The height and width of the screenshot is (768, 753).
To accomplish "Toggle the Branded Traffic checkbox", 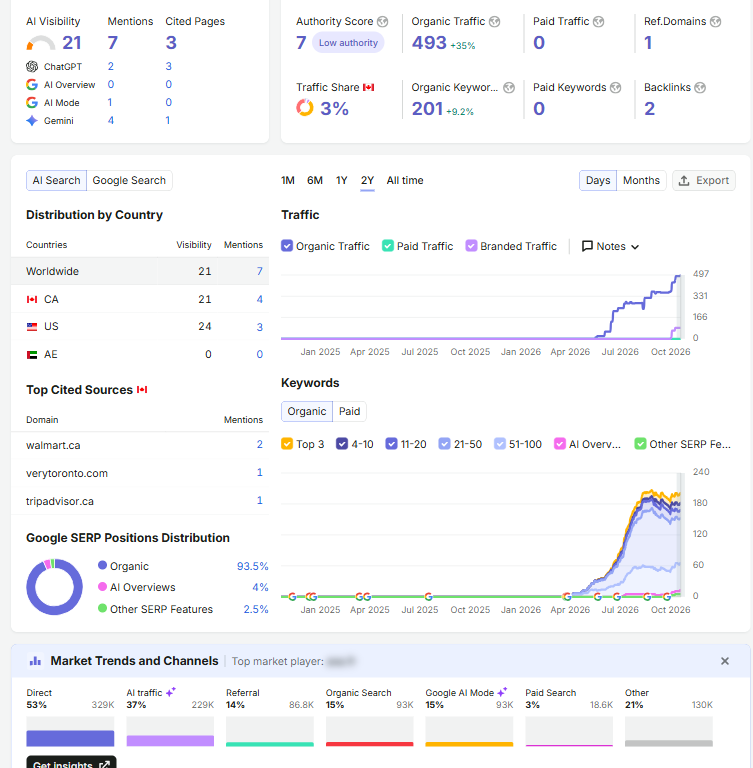I will click(x=471, y=246).
